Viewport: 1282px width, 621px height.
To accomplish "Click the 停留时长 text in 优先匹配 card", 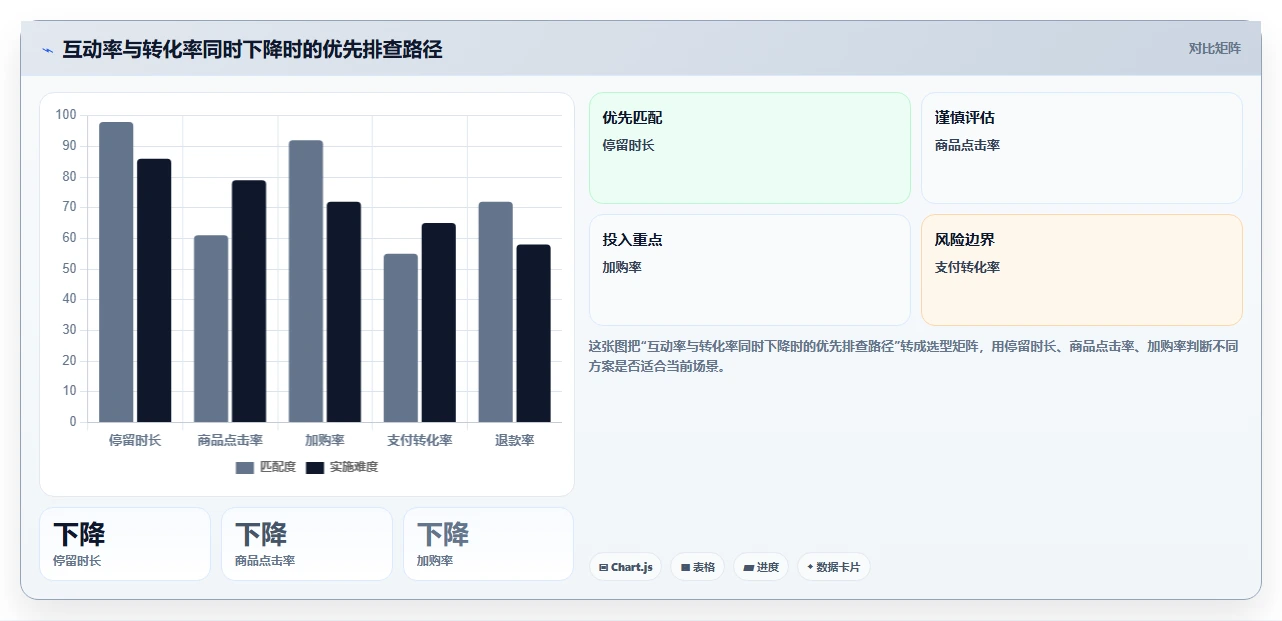I will click(x=628, y=145).
